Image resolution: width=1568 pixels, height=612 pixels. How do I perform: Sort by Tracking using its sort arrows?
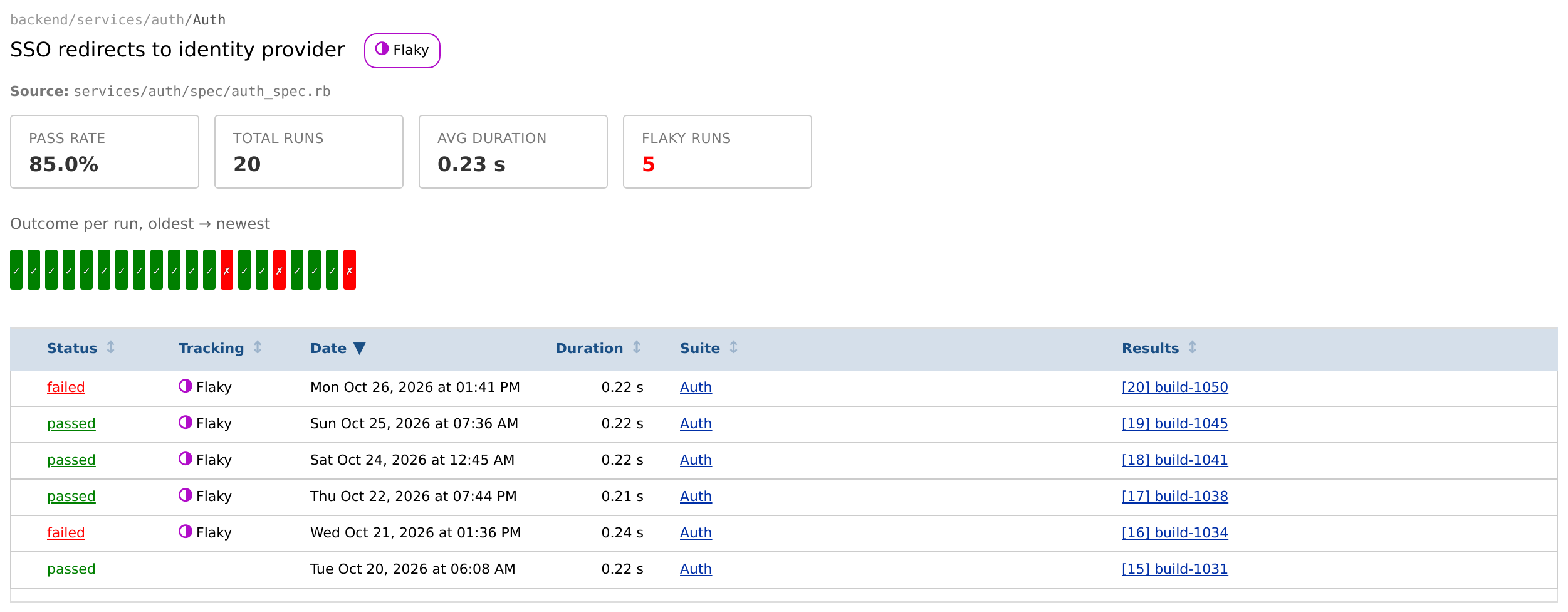click(258, 347)
